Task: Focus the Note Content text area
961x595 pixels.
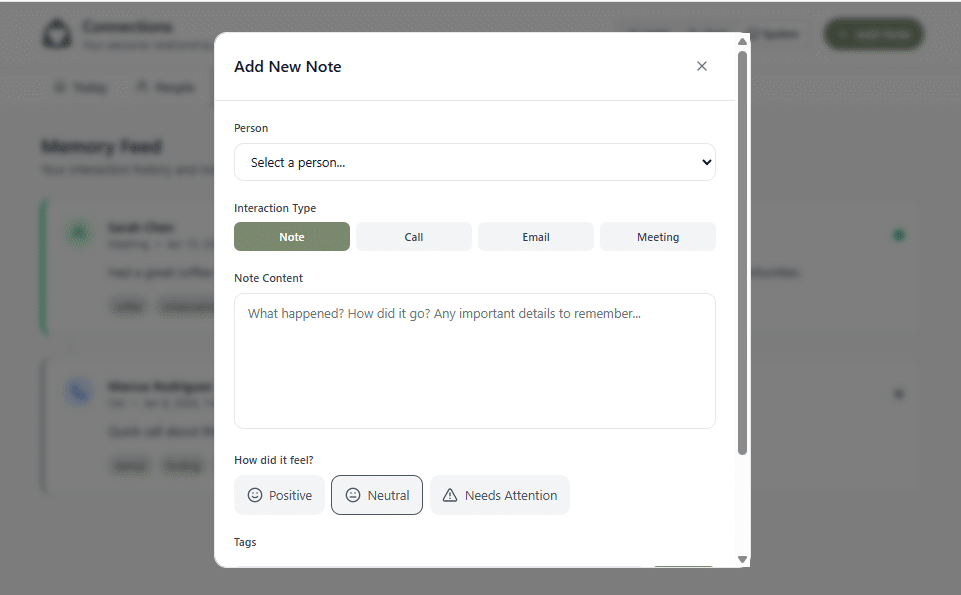Action: [474, 361]
